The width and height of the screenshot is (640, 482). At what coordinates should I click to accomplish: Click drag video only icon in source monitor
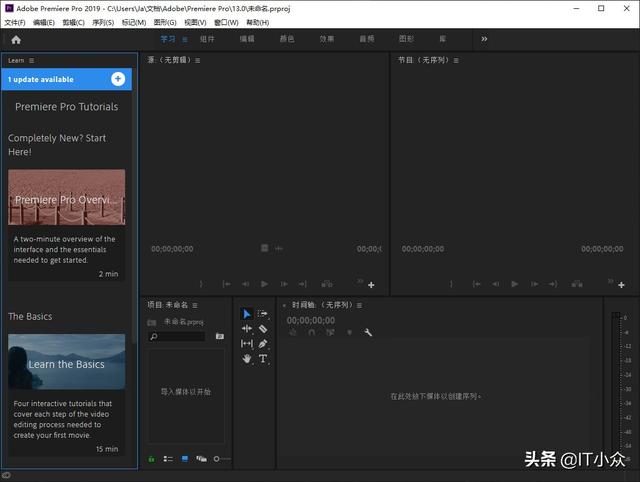(264, 248)
